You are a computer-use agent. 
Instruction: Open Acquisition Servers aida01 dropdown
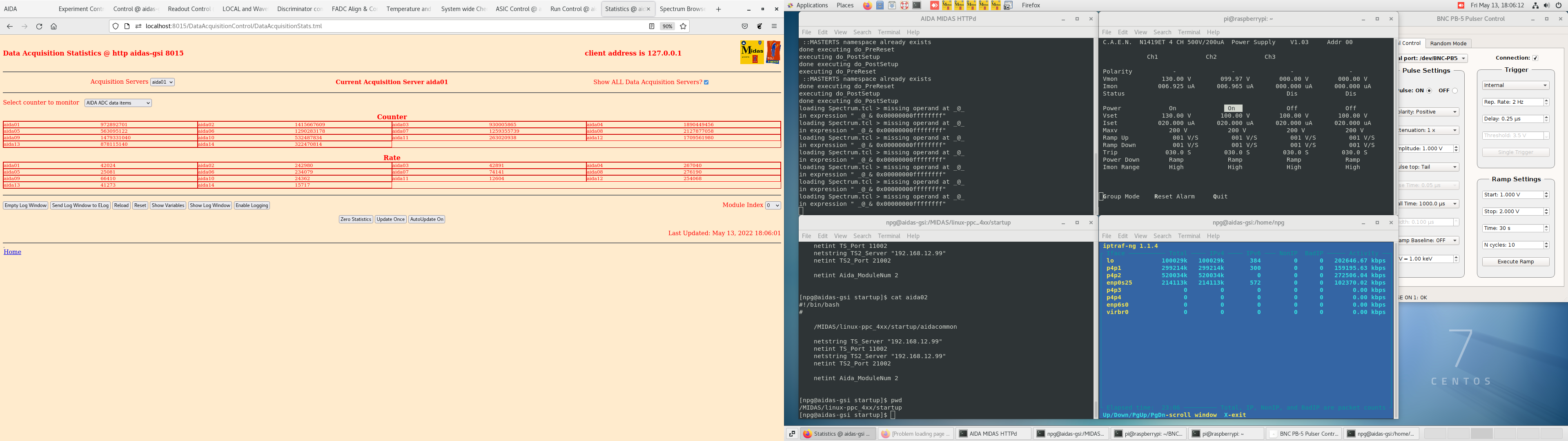tap(163, 82)
